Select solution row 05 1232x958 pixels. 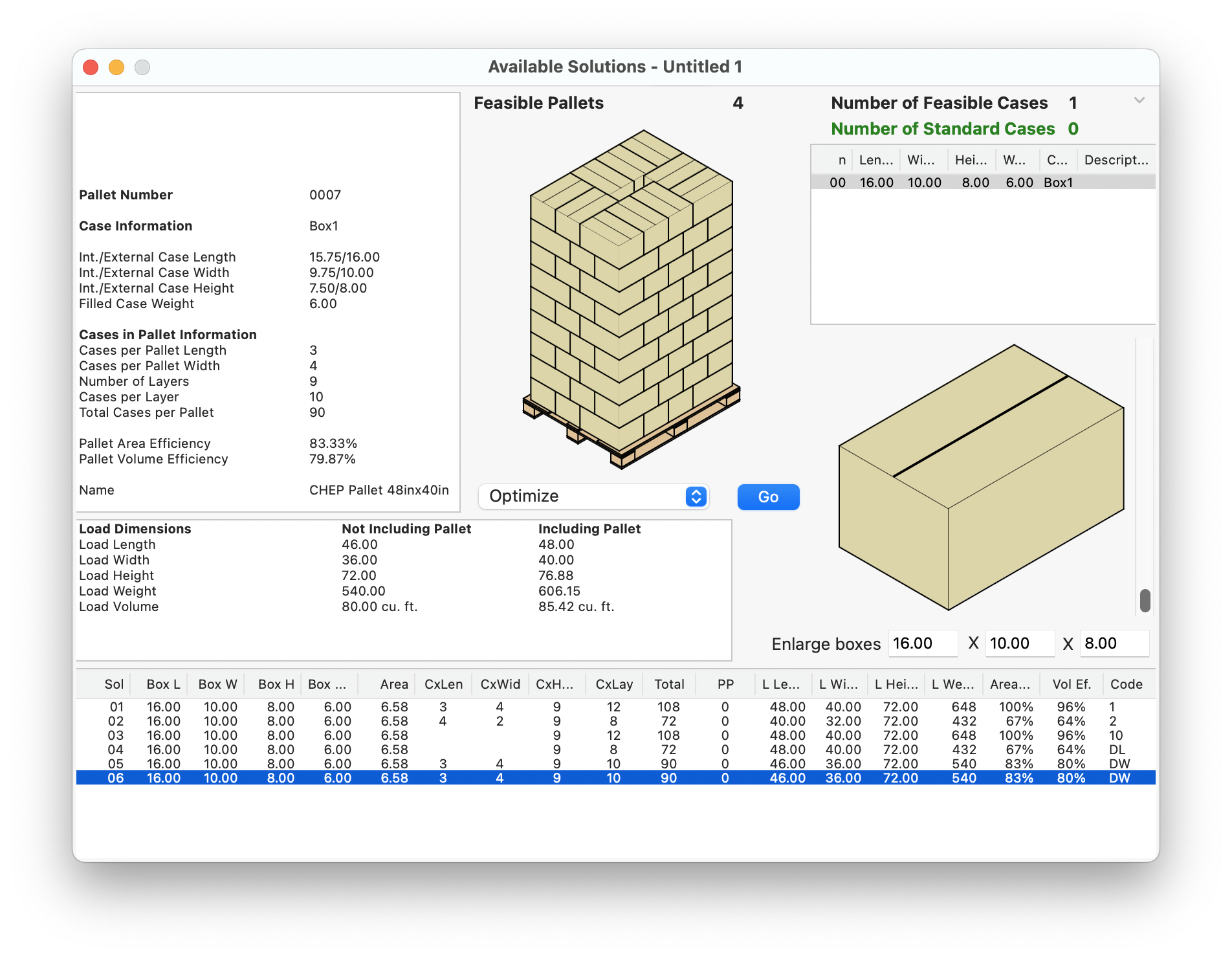click(615, 764)
